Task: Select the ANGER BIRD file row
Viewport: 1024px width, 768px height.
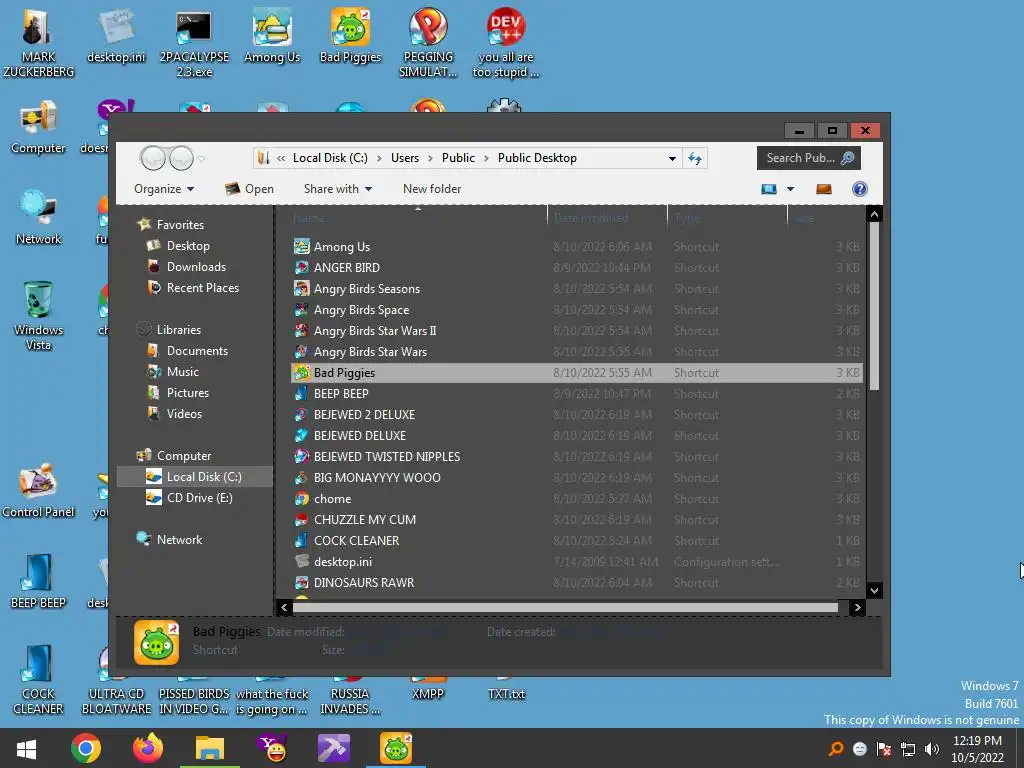Action: coord(577,268)
